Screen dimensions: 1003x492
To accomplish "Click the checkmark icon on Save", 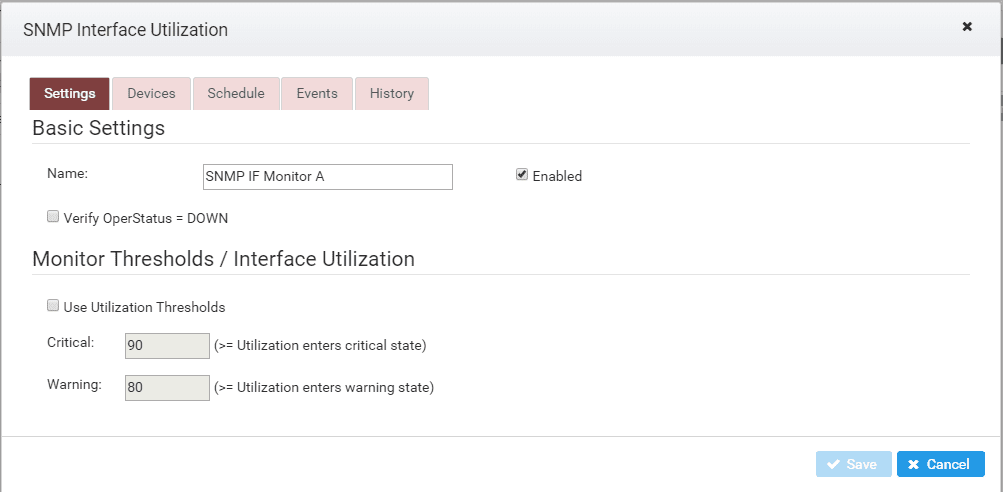I will click(833, 464).
